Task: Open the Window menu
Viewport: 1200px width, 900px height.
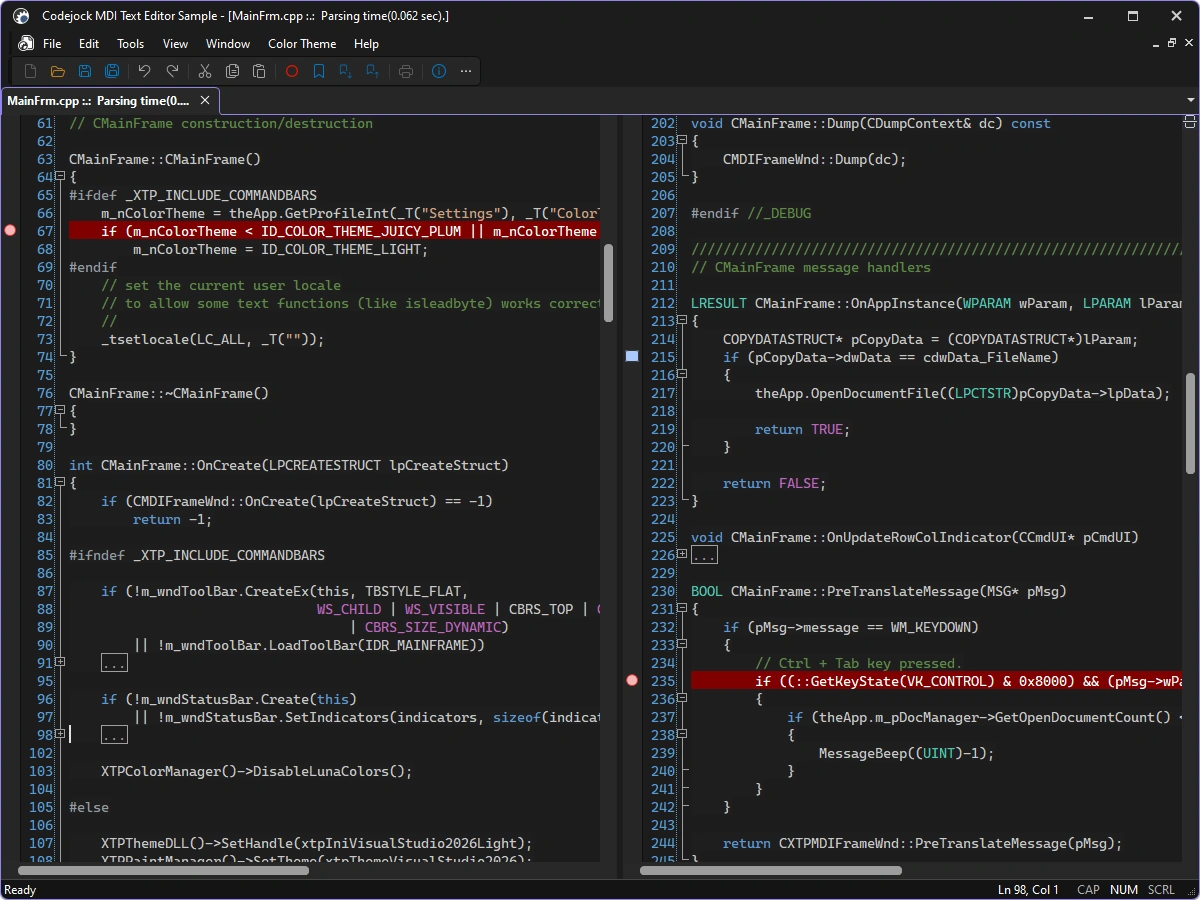Action: tap(228, 43)
